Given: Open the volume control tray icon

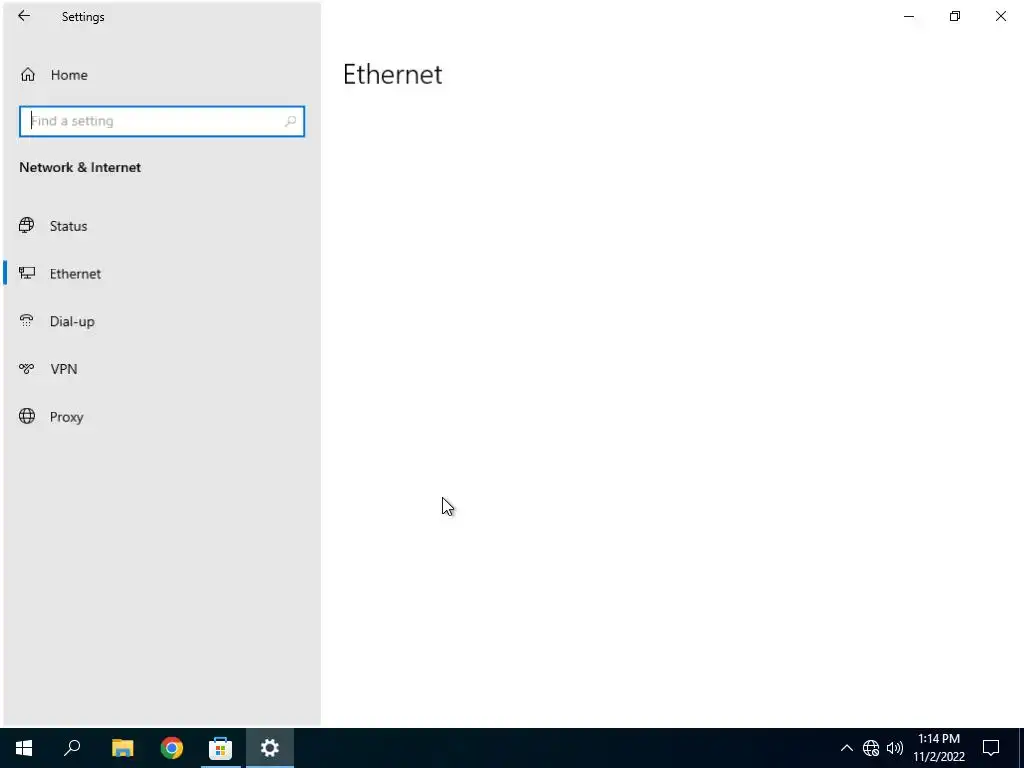Looking at the screenshot, I should tap(895, 748).
